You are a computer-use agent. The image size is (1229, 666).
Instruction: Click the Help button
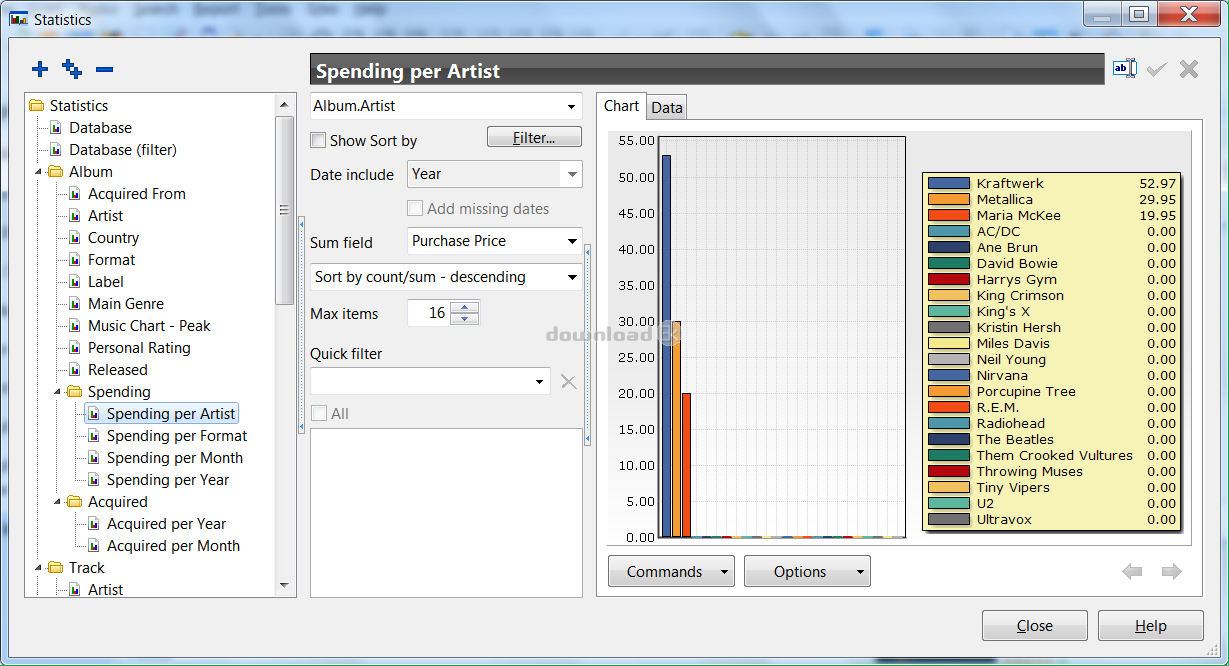[1150, 626]
